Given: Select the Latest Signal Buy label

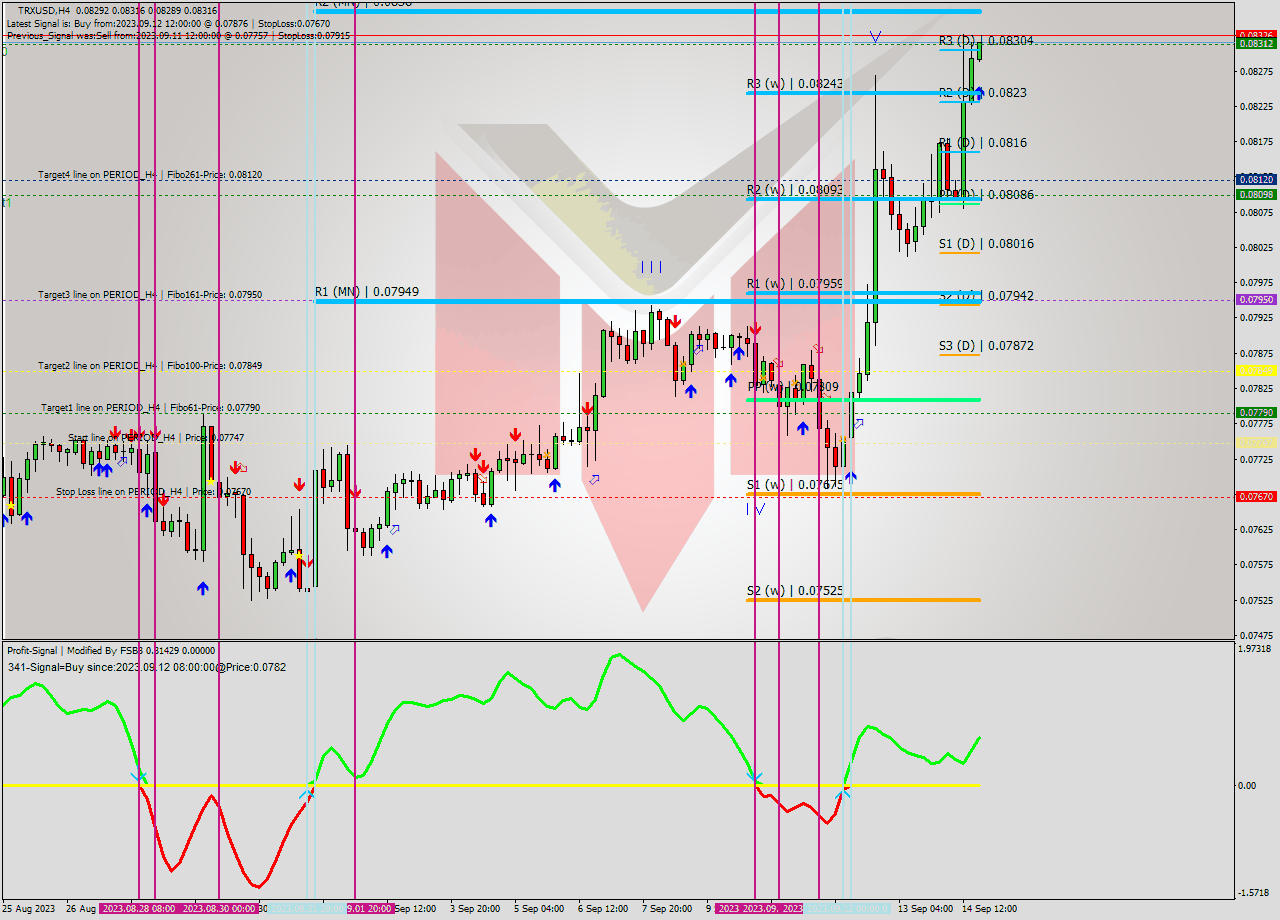Looking at the screenshot, I should [168, 22].
